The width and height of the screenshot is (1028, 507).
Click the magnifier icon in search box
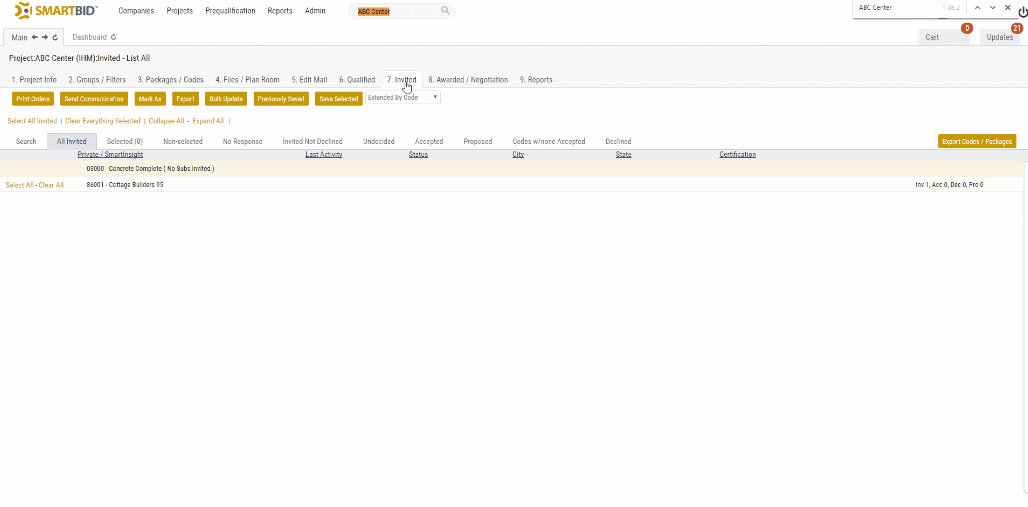445,10
